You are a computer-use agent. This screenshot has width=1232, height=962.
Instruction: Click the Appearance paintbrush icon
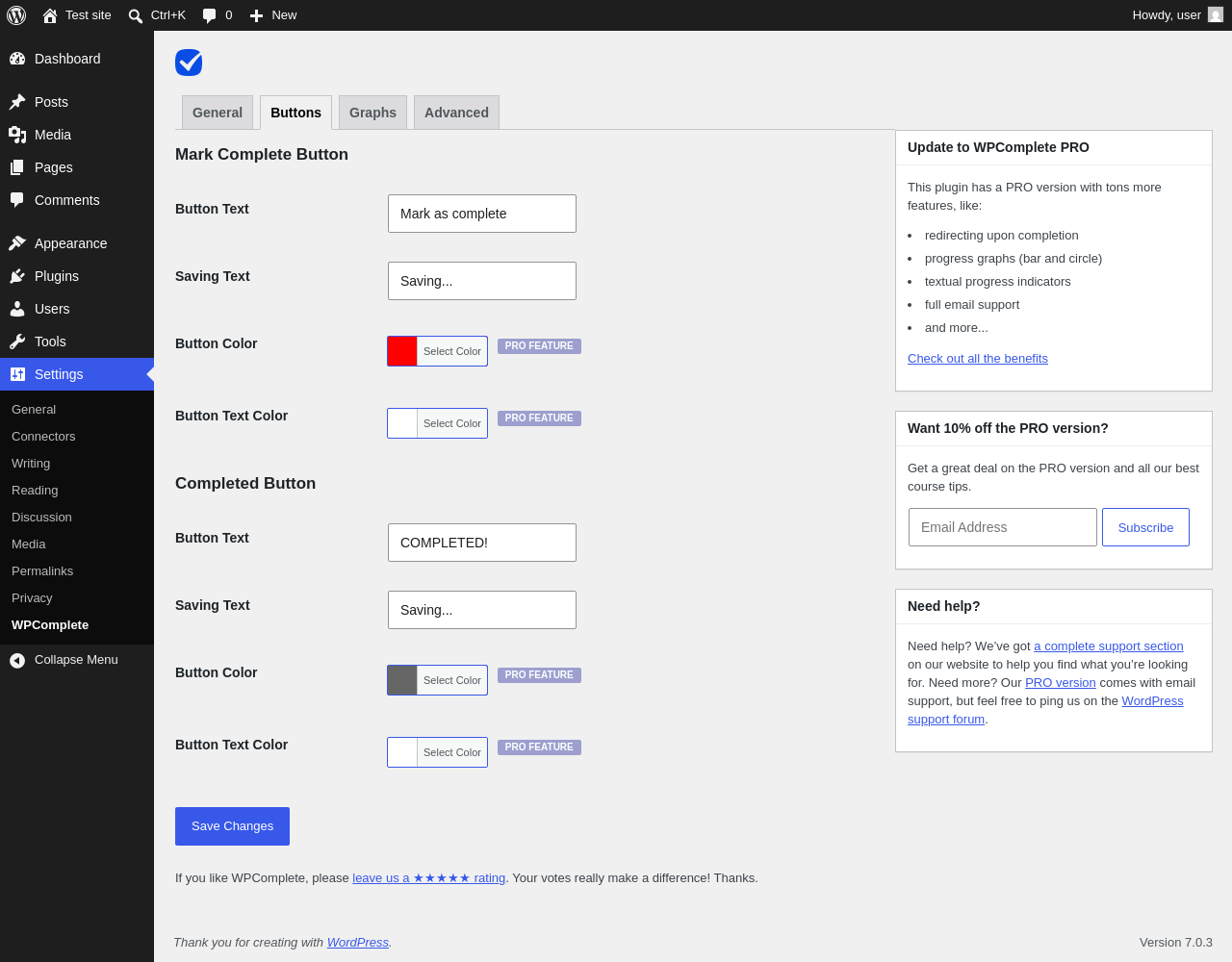17,243
